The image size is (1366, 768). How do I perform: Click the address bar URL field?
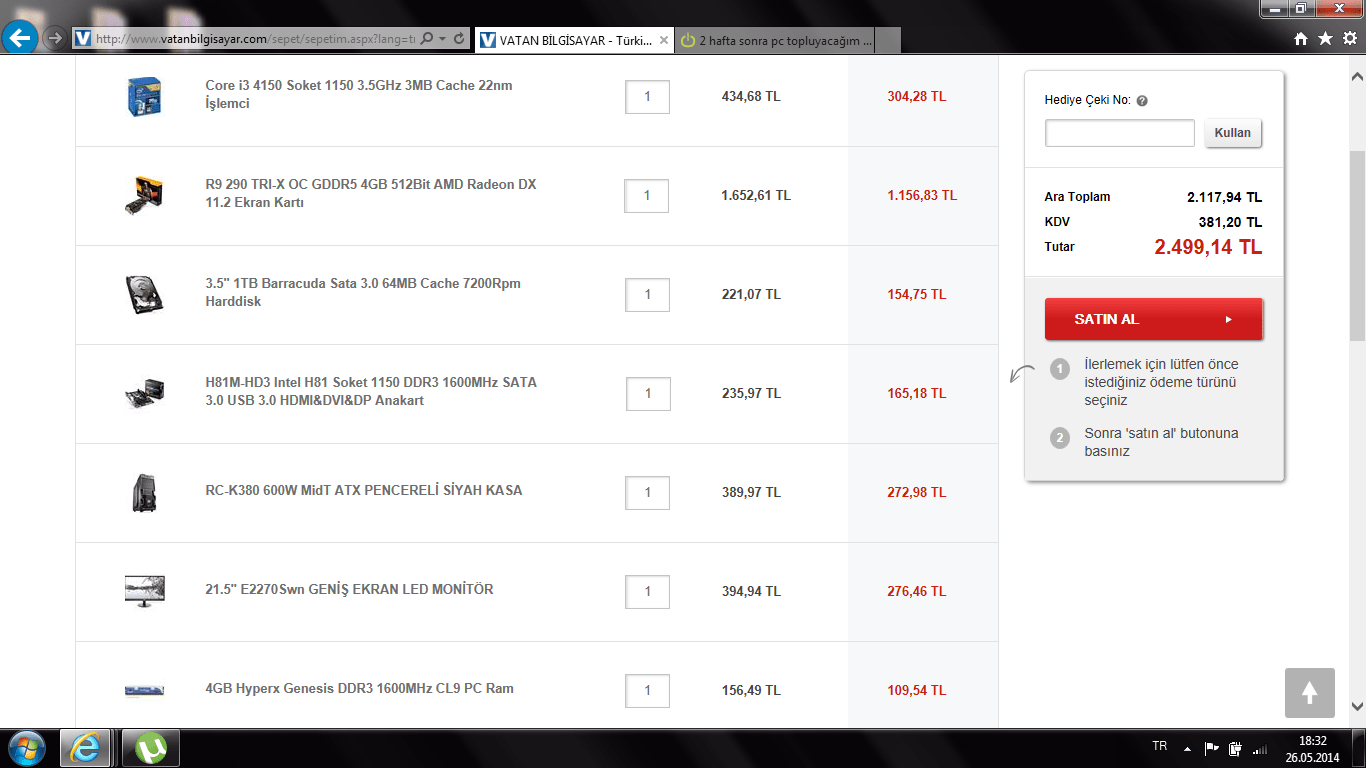point(255,39)
